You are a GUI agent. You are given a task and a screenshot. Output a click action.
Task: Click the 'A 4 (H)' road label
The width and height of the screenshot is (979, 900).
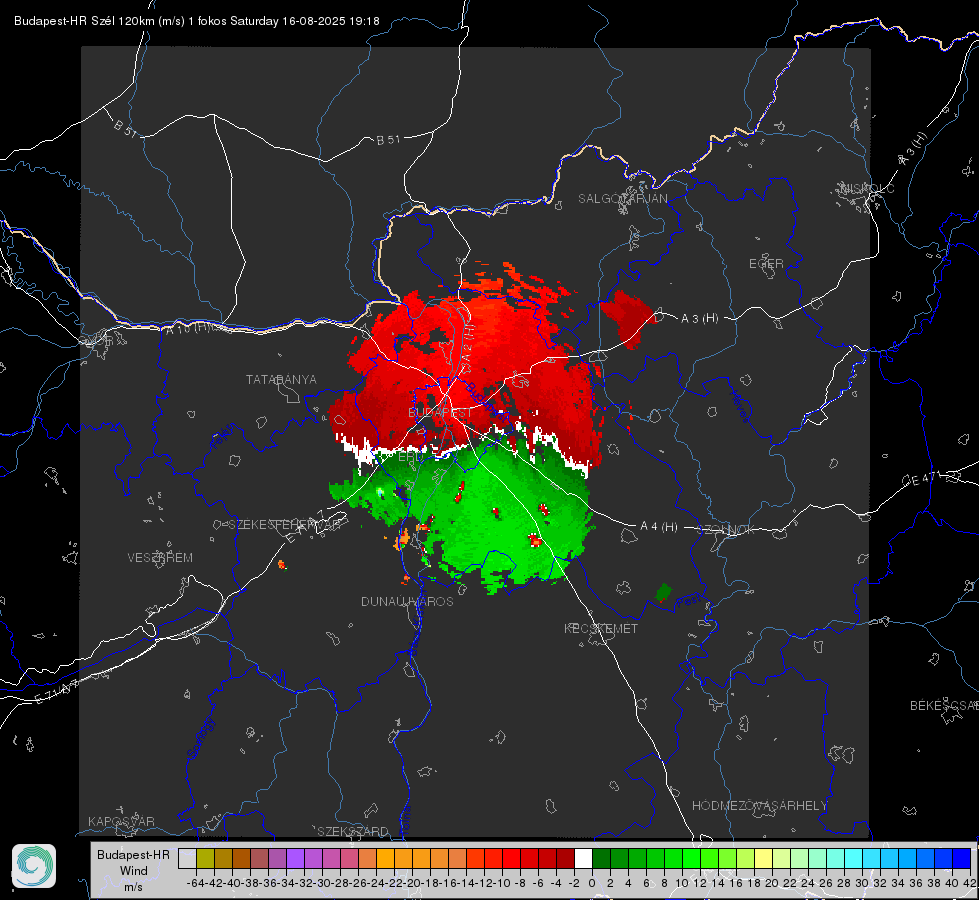tap(659, 527)
